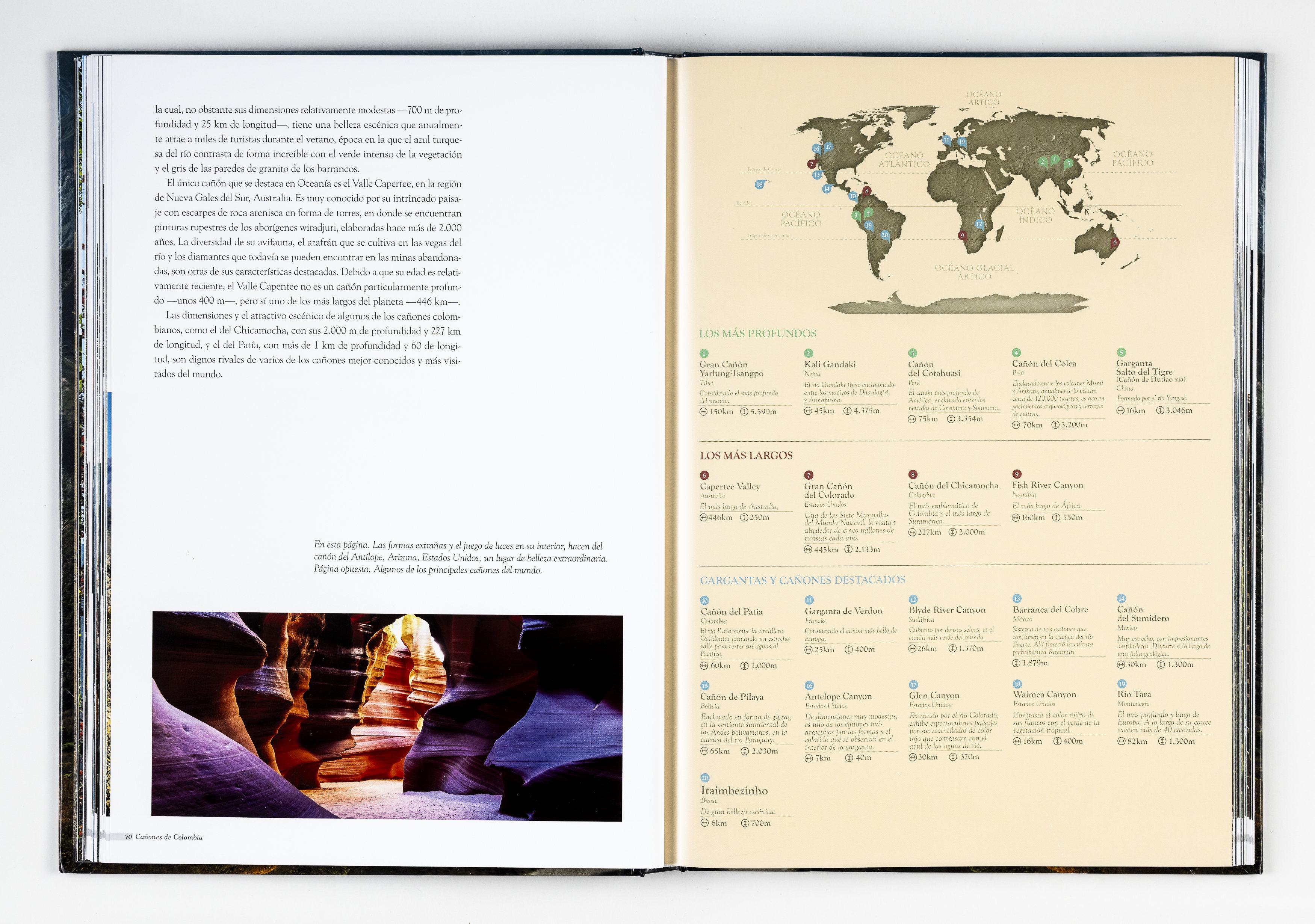Select green map marker 5 in China
Screen dimensions: 1315x924
click(x=1068, y=163)
